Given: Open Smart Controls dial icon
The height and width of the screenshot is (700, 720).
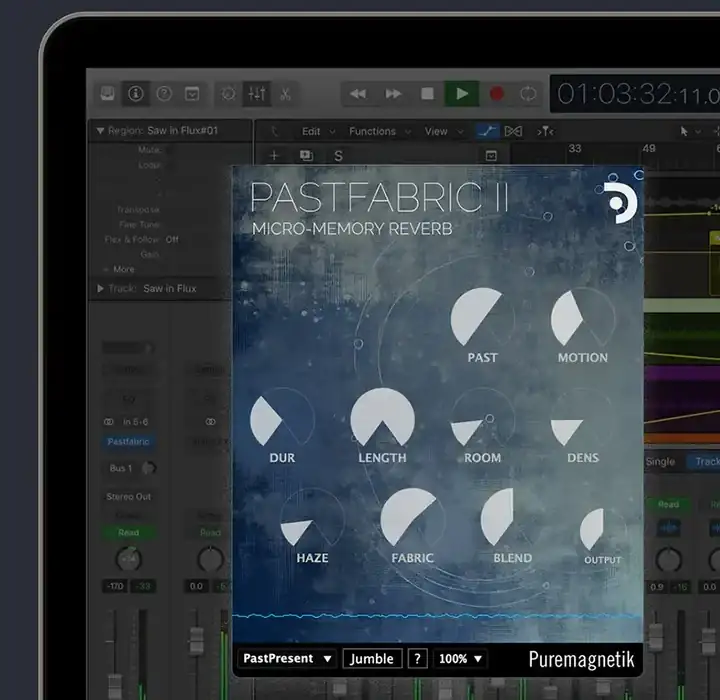Looking at the screenshot, I should (228, 94).
